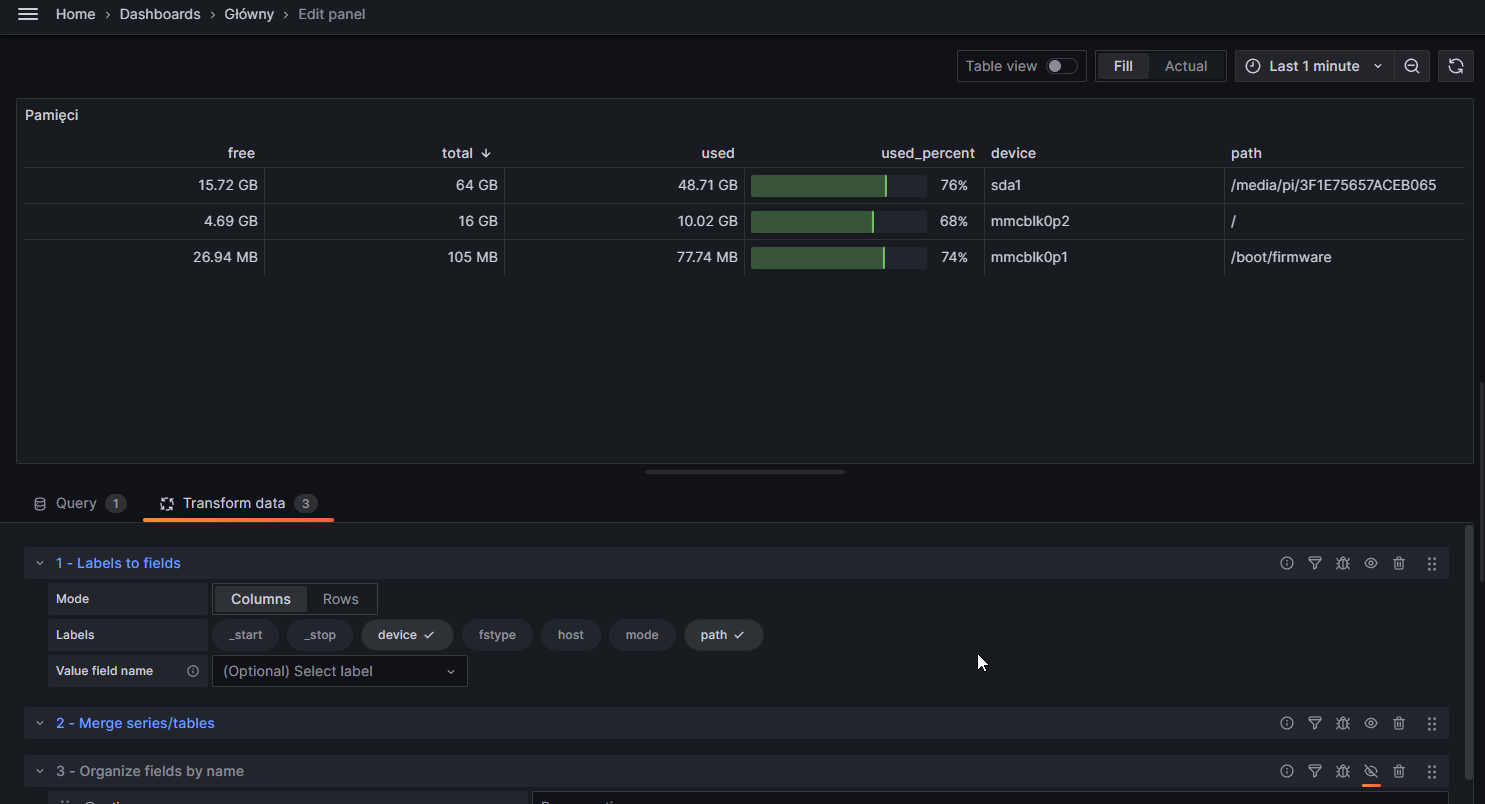Toggle the Table view switch
The image size is (1485, 804).
[x=1062, y=66]
